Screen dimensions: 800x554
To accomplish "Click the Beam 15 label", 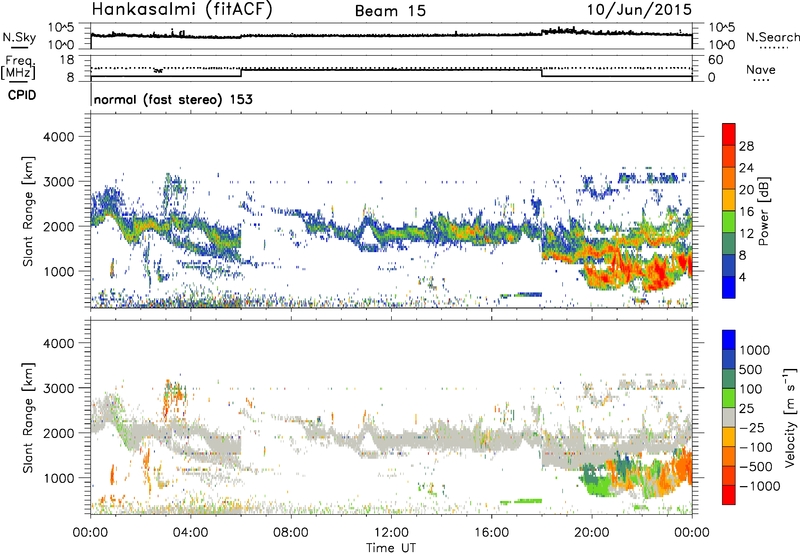I will (x=390, y=11).
